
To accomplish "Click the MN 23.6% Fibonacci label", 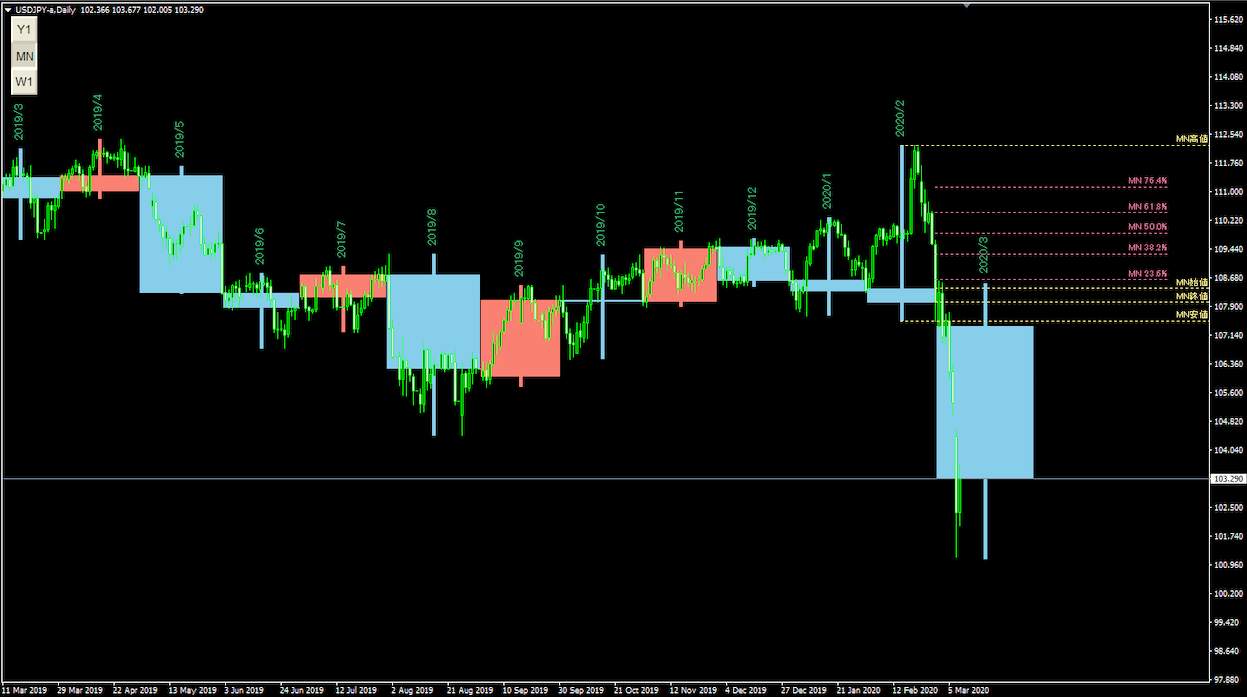I will point(1147,274).
